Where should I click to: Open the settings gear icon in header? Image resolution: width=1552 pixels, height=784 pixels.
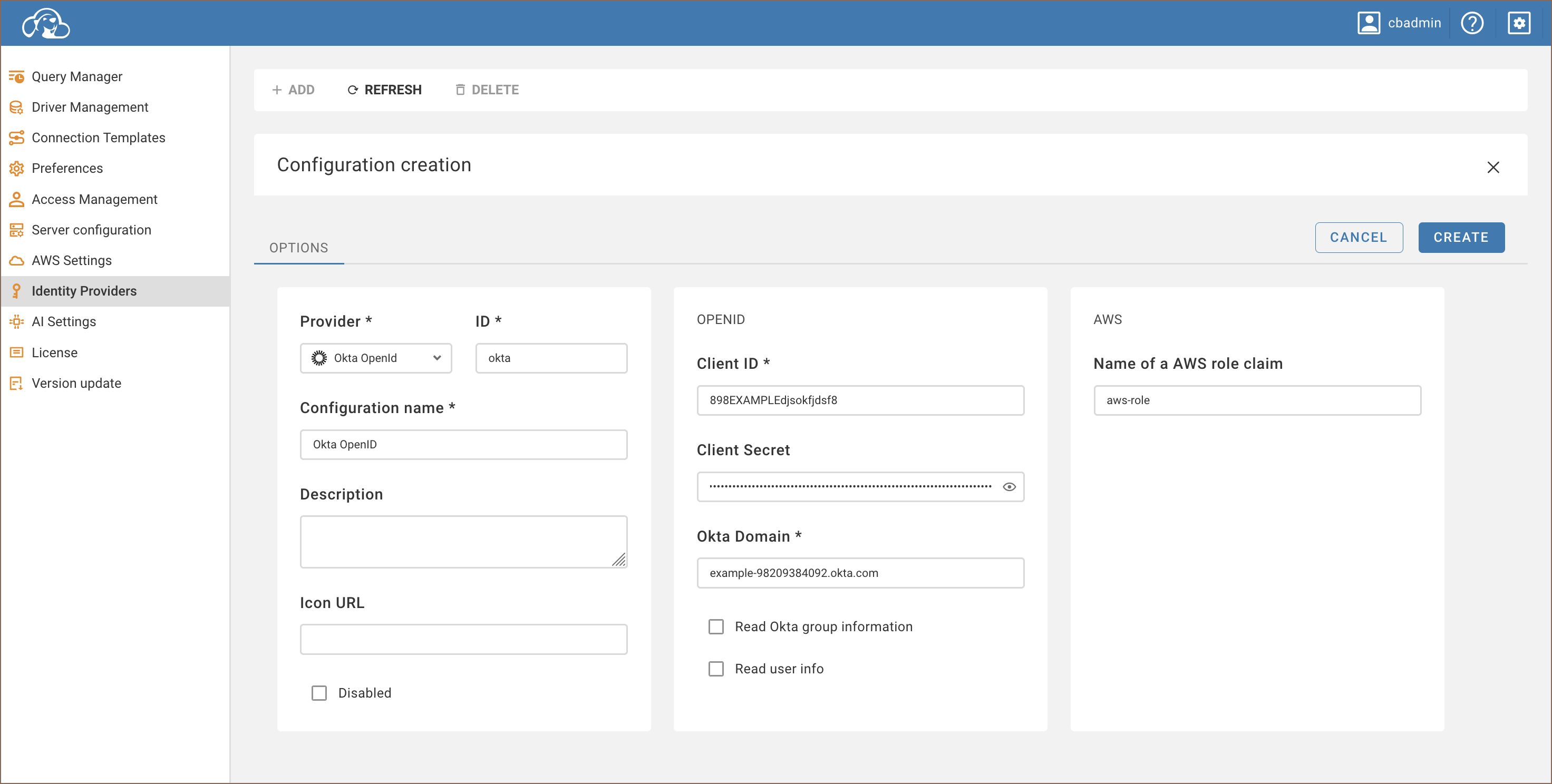click(1518, 23)
